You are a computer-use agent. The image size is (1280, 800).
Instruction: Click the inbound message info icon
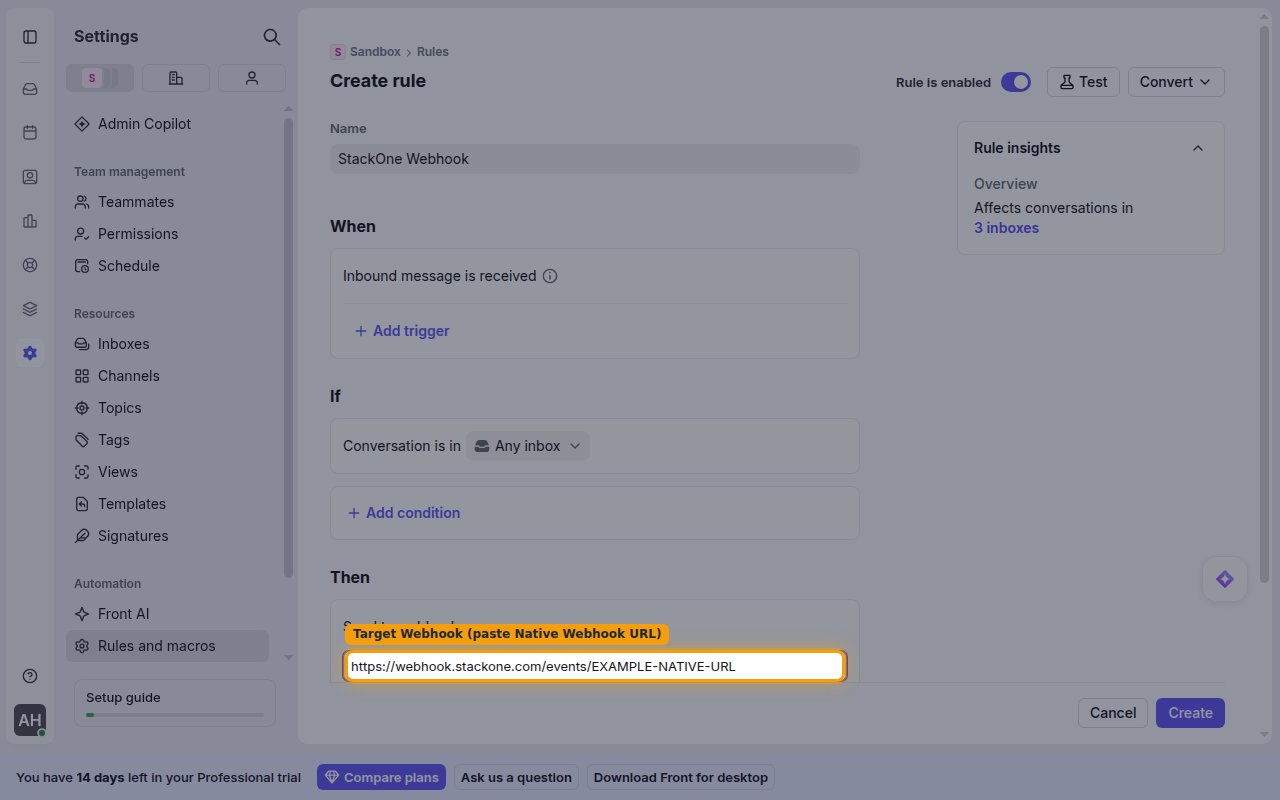549,276
